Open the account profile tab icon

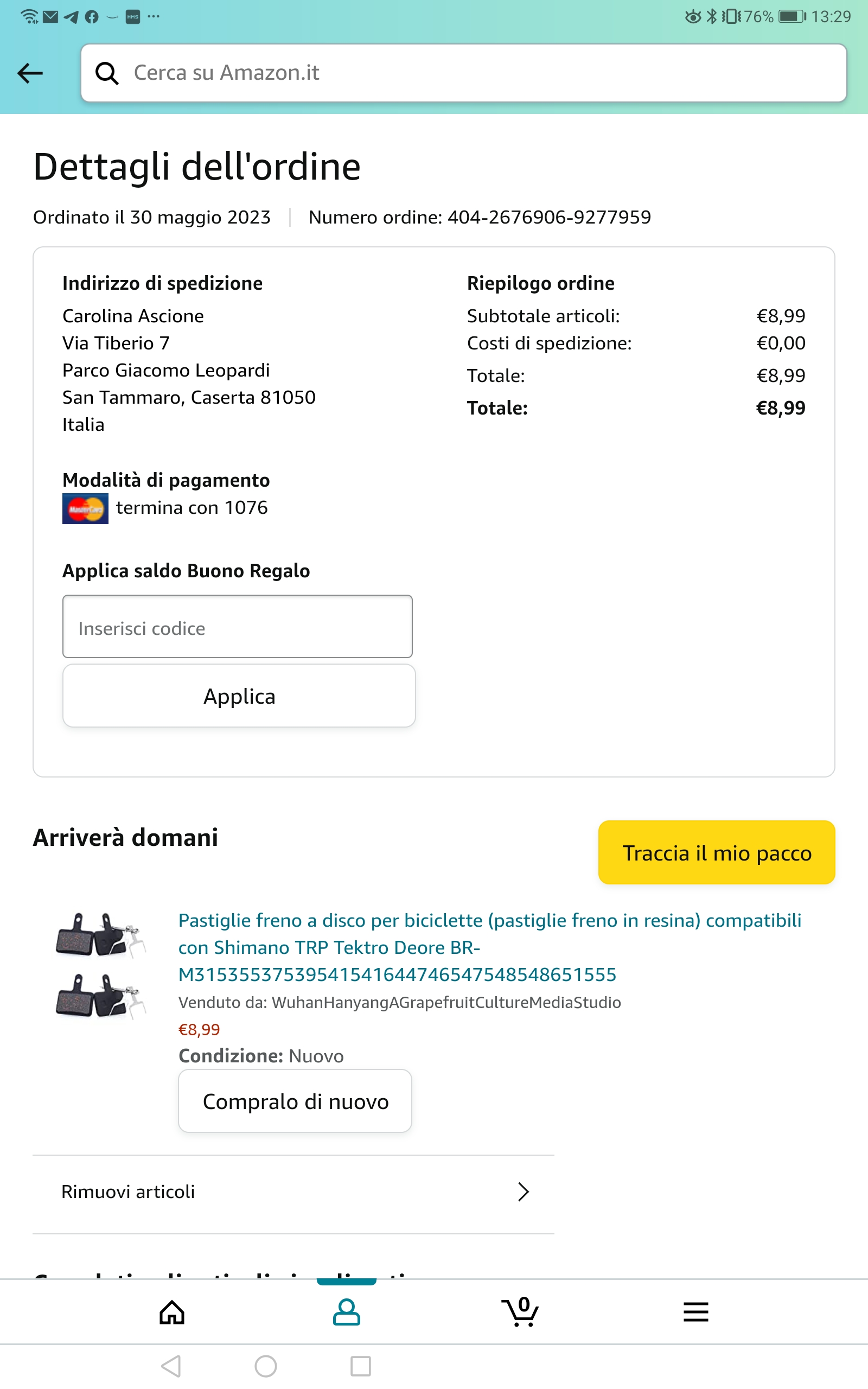[346, 1312]
